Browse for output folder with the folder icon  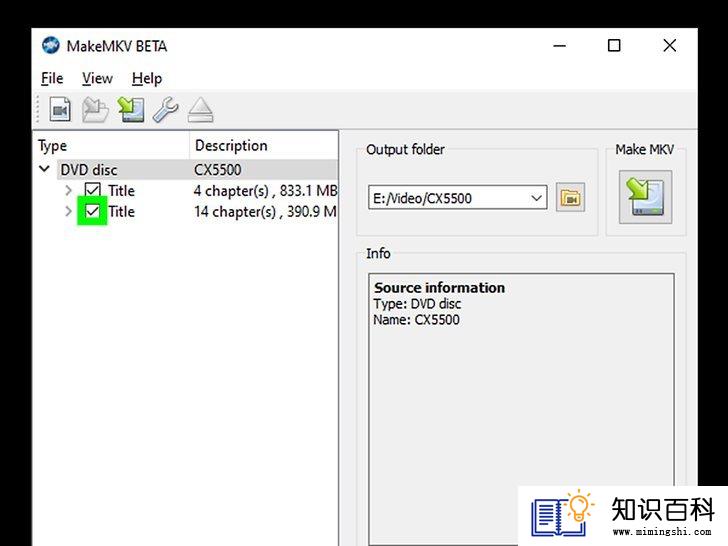[x=570, y=198]
